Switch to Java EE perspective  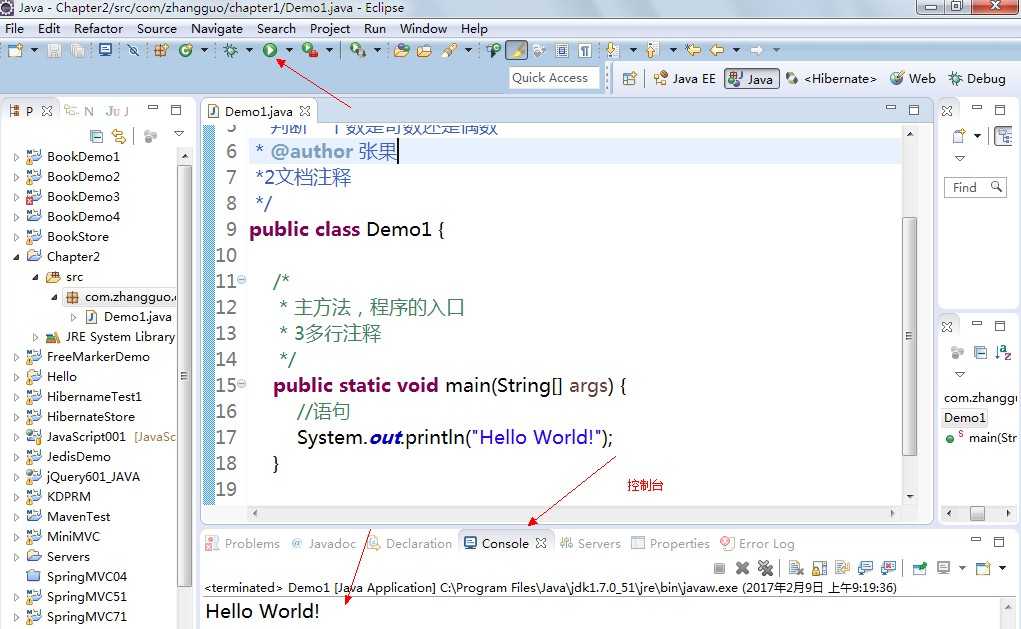(684, 79)
